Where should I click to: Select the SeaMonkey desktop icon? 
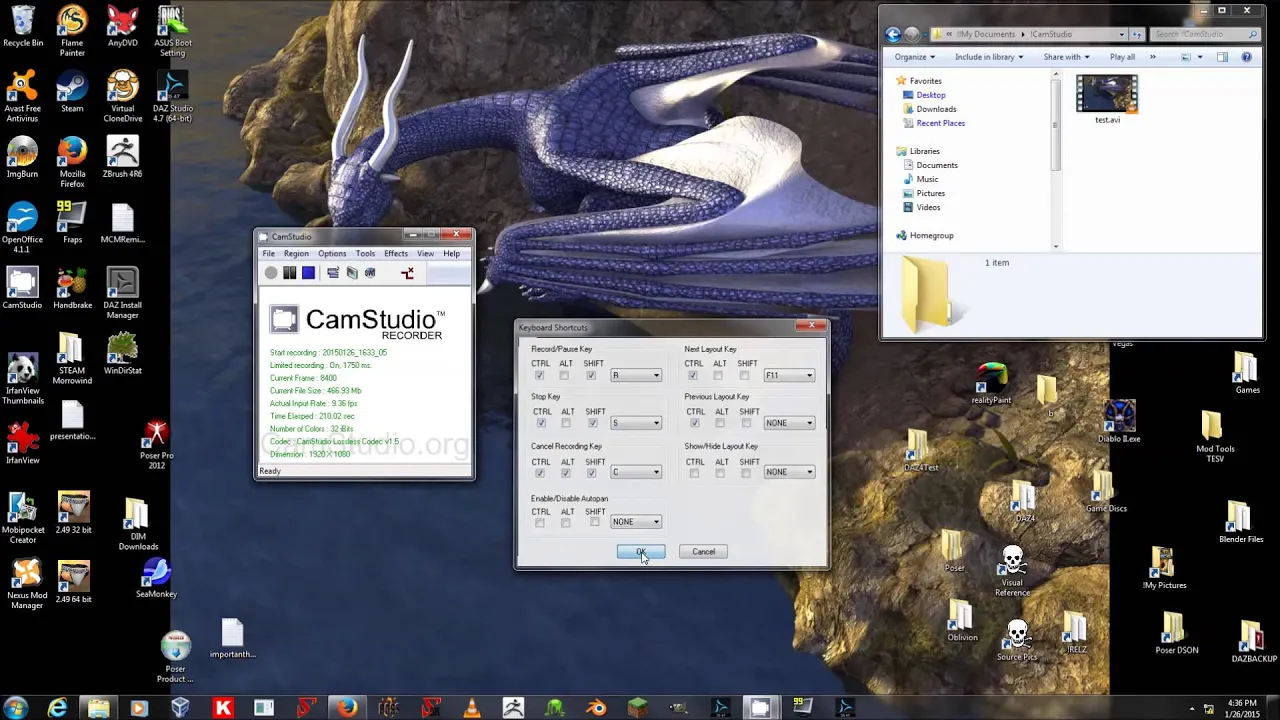pos(156,578)
